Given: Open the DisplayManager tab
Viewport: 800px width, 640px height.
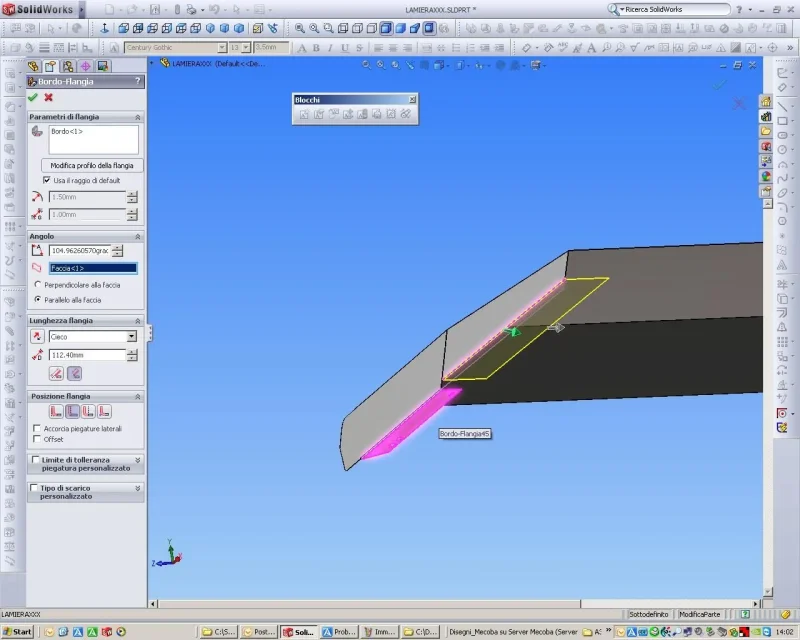Looking at the screenshot, I should pyautogui.click(x=103, y=66).
